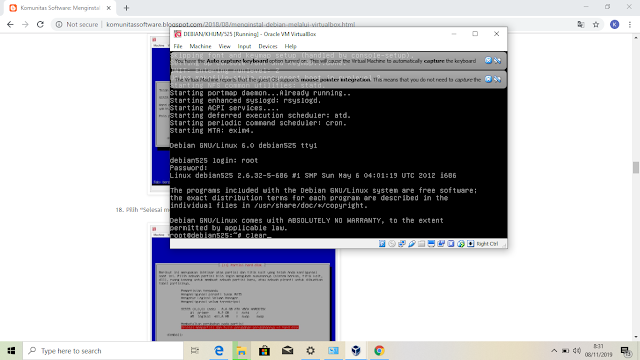
Task: Open the File menu in VirtualBox
Action: pyautogui.click(x=178, y=46)
